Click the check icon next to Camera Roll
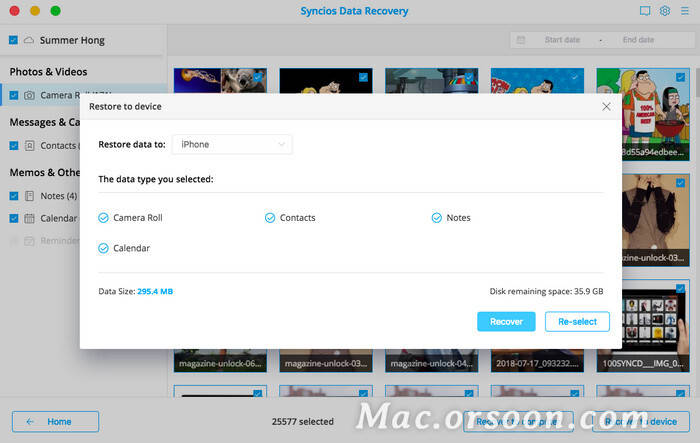 pos(103,217)
